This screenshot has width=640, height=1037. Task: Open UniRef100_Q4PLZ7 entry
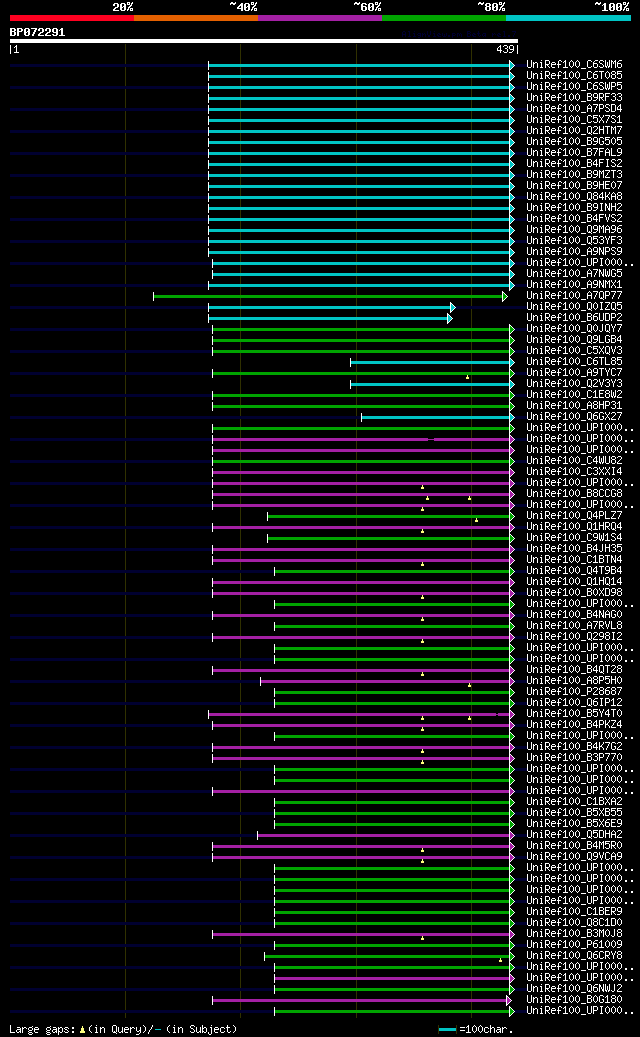point(575,515)
